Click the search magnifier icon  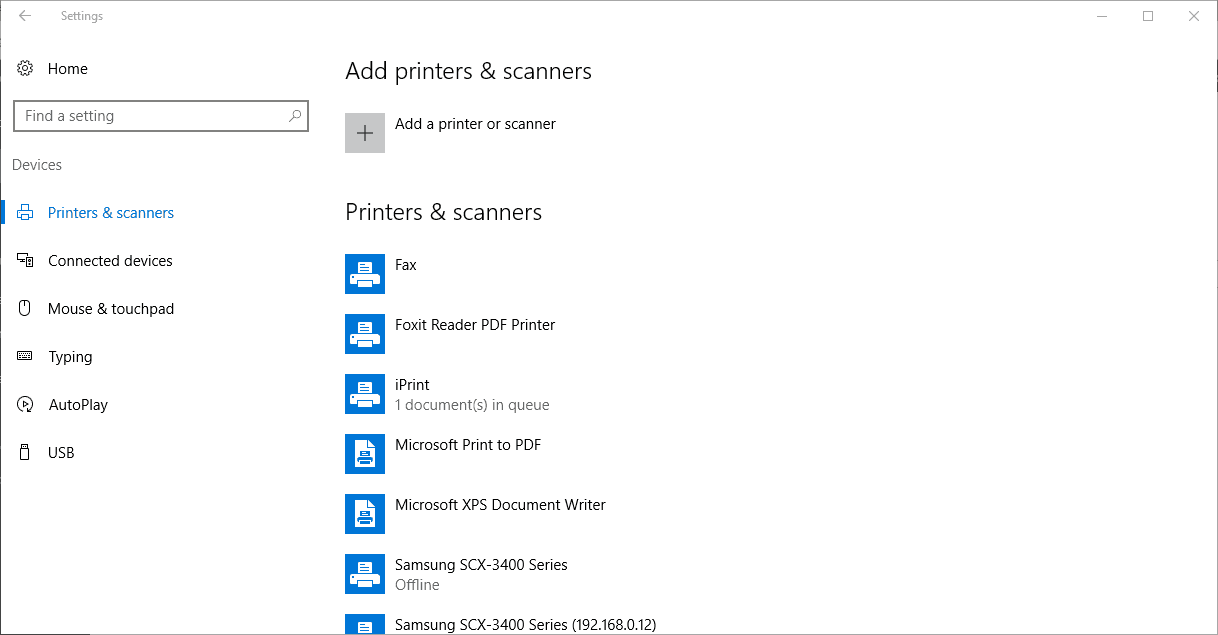295,116
